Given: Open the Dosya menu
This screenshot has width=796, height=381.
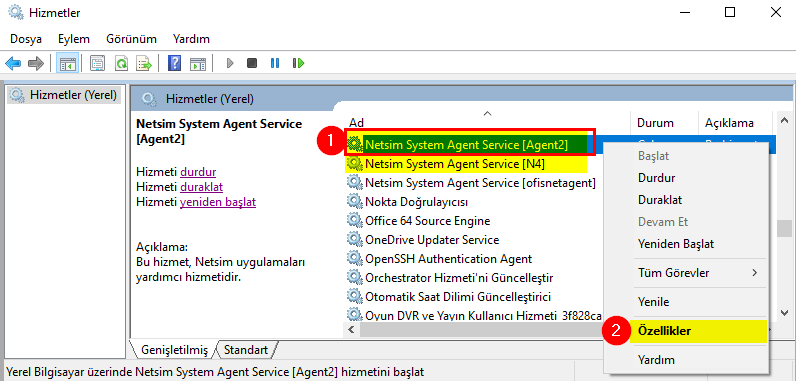Looking at the screenshot, I should (26, 39).
